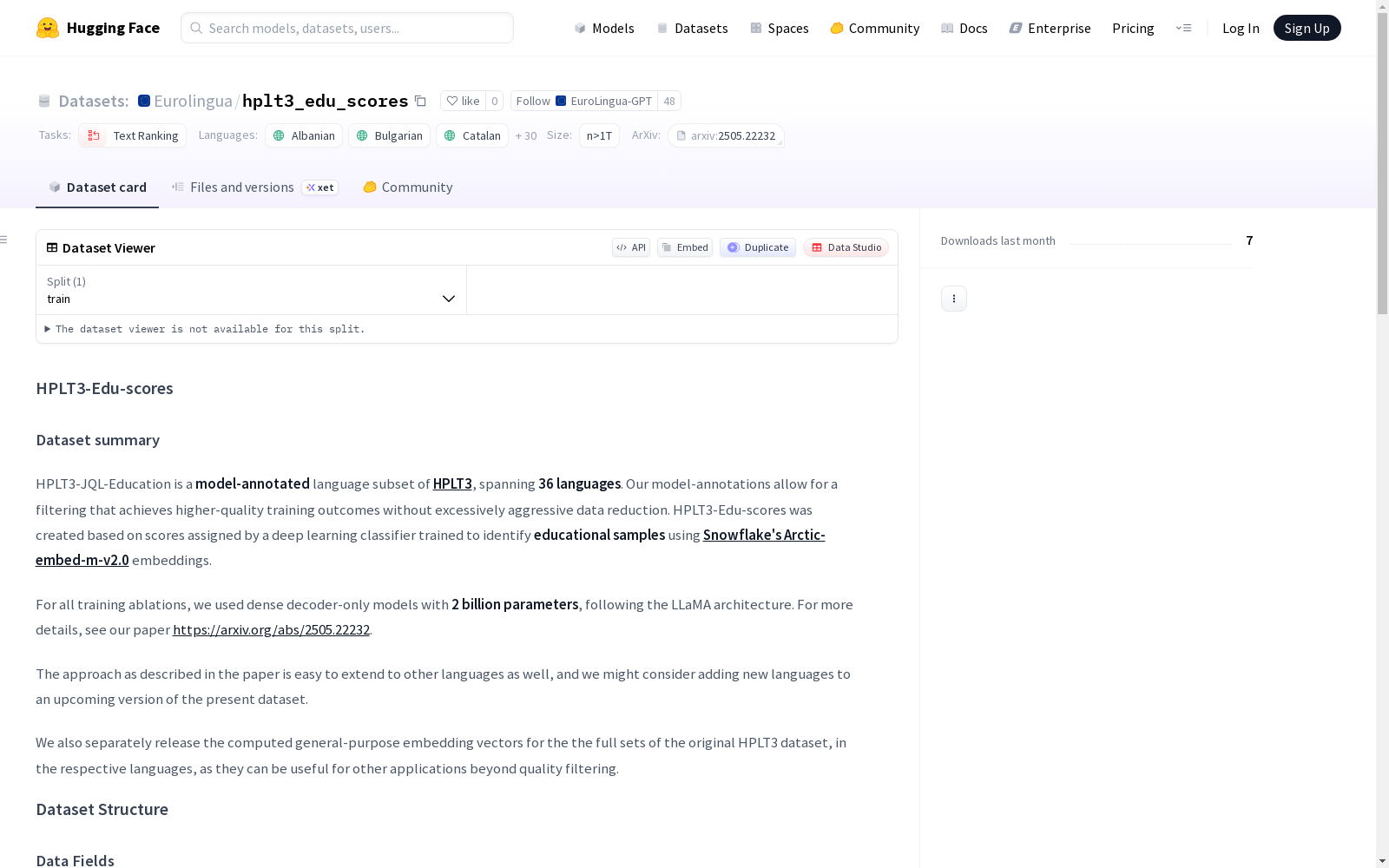The width and height of the screenshot is (1389, 868).
Task: Open the arxiv:2505.22232 tag
Action: pyautogui.click(x=726, y=135)
